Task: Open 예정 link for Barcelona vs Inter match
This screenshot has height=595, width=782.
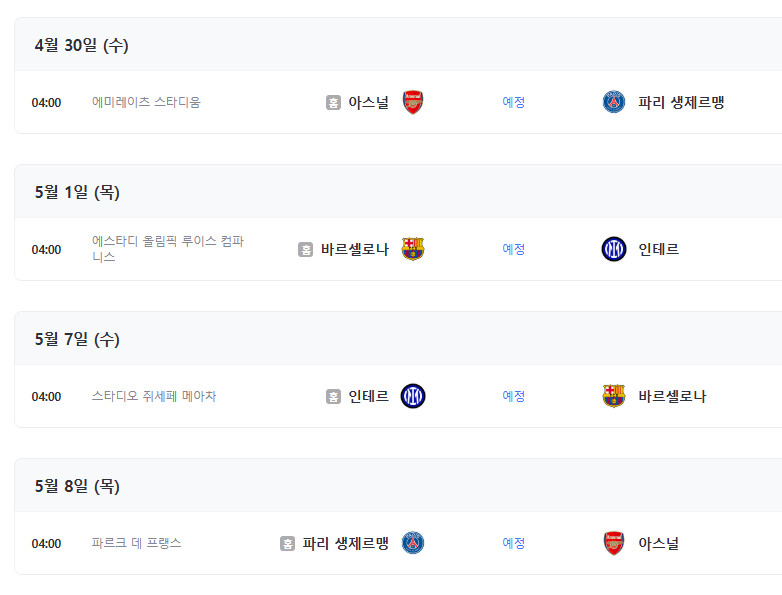Action: tap(514, 249)
